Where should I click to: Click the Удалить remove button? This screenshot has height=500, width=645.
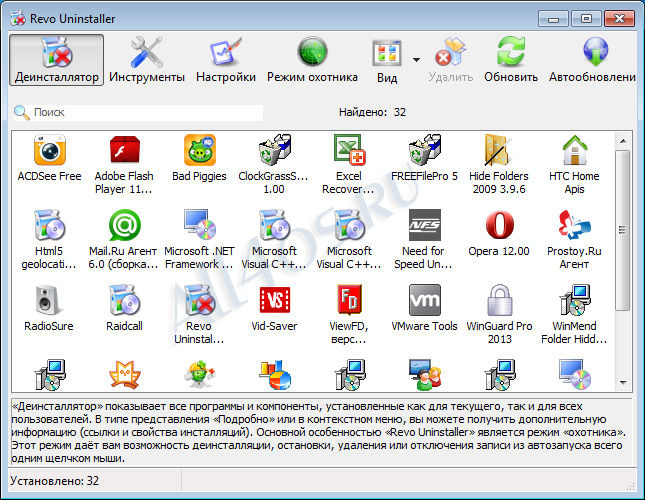click(450, 60)
